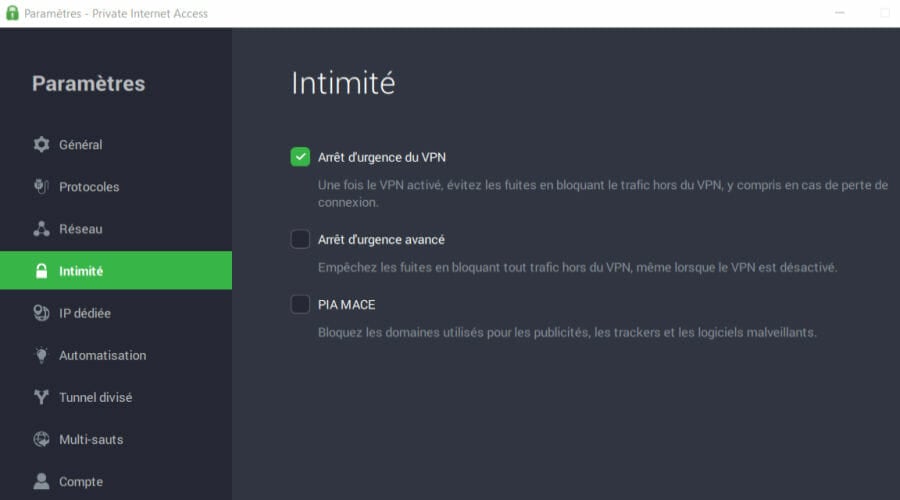This screenshot has height=500, width=900.
Task: Open the Tunnel divisé tab
Action: pos(116,397)
